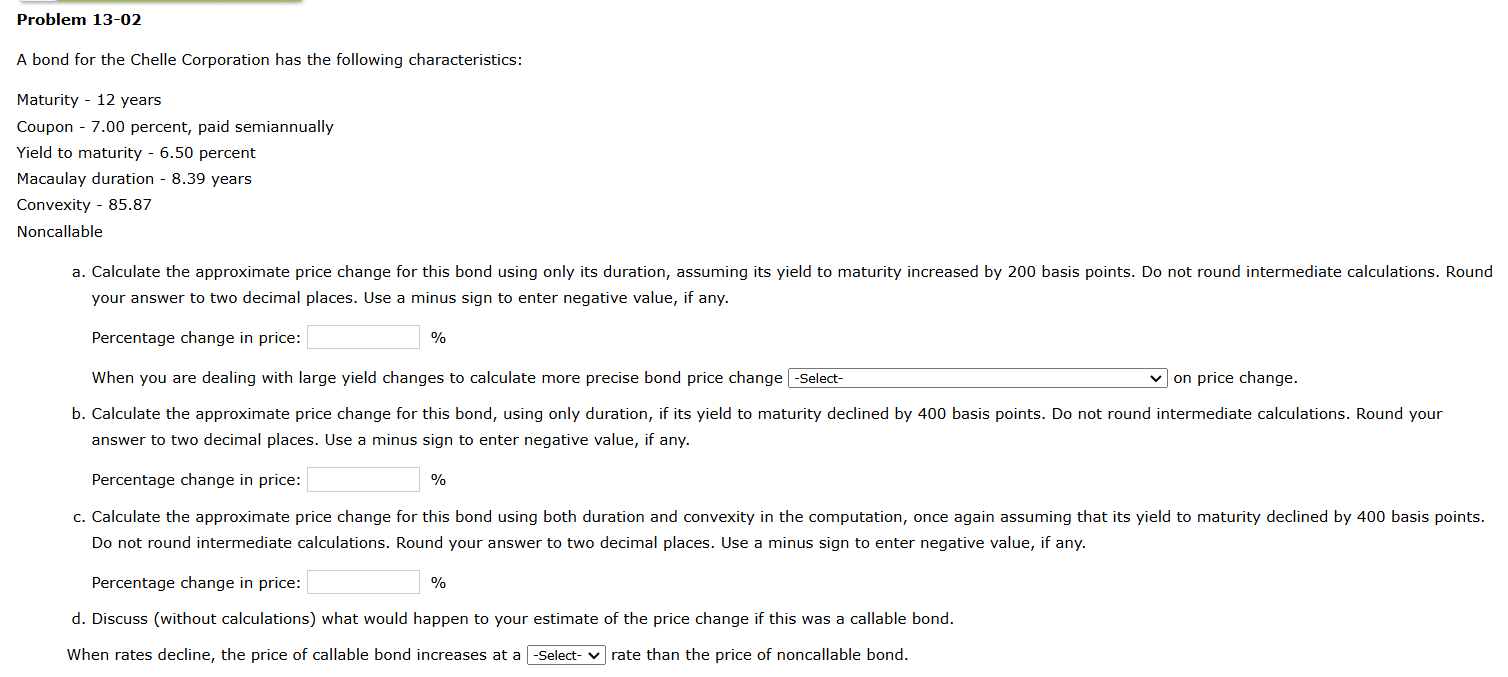Click the "Noncallable" text line
The height and width of the screenshot is (677, 1508).
[59, 231]
